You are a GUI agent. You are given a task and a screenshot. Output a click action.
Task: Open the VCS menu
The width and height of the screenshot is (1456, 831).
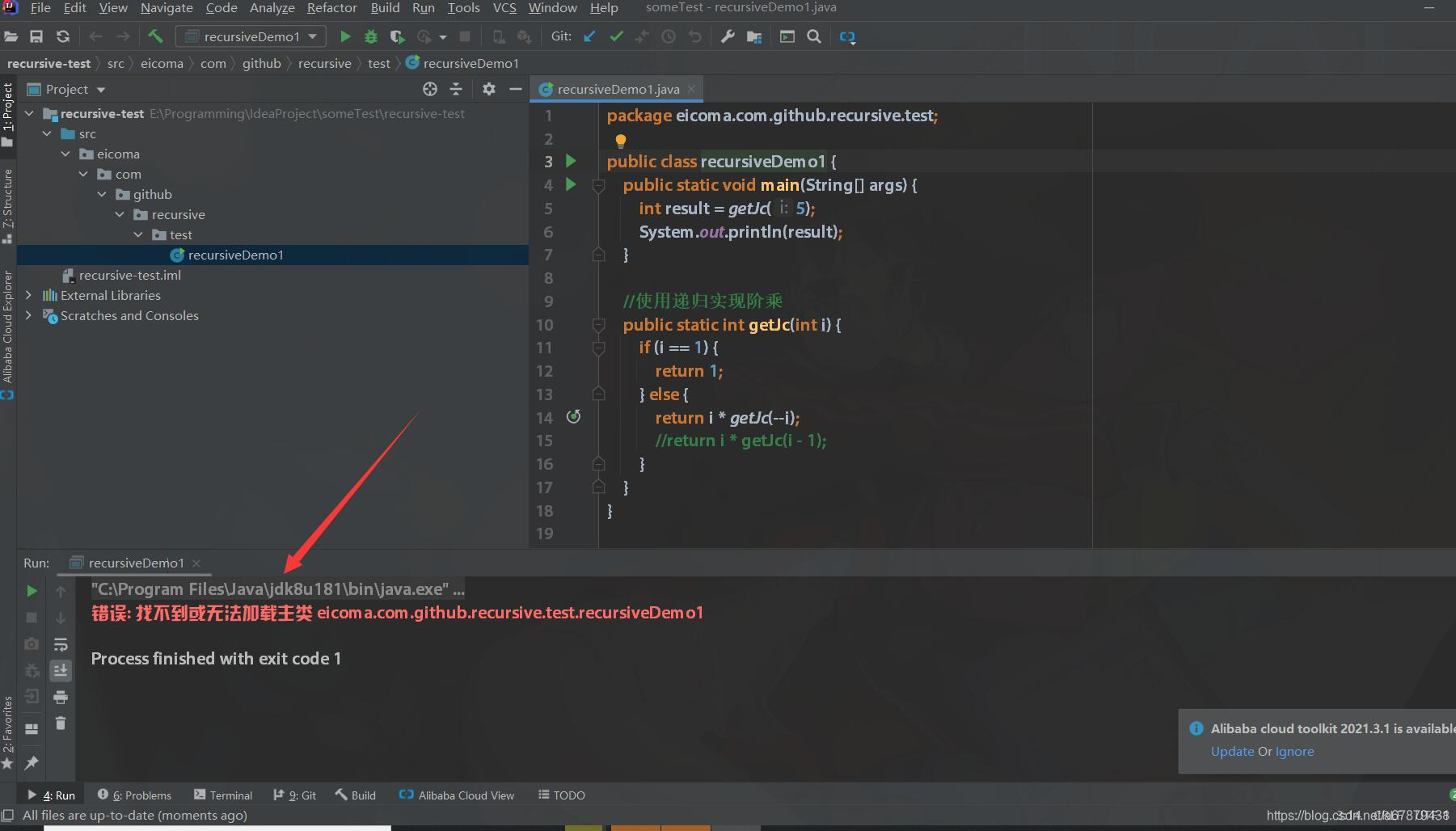coord(504,8)
